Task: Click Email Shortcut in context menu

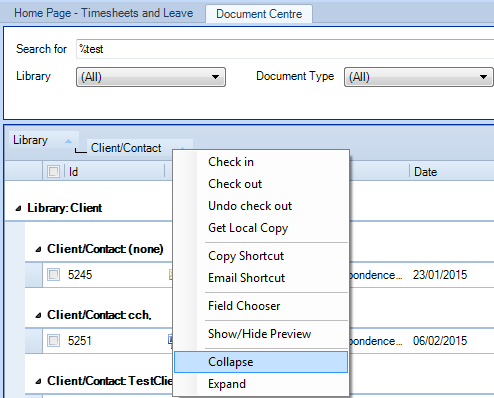Action: (x=261, y=278)
